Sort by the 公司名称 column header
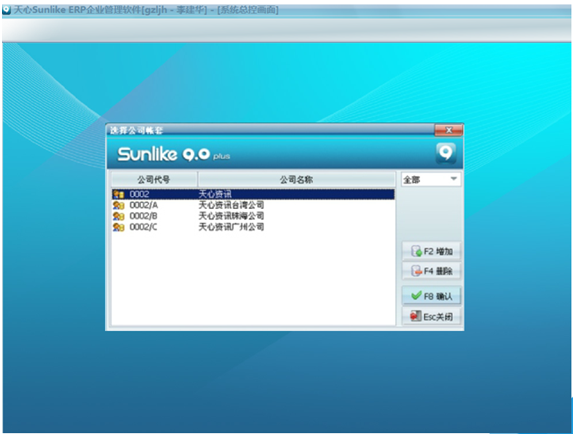 coord(296,180)
